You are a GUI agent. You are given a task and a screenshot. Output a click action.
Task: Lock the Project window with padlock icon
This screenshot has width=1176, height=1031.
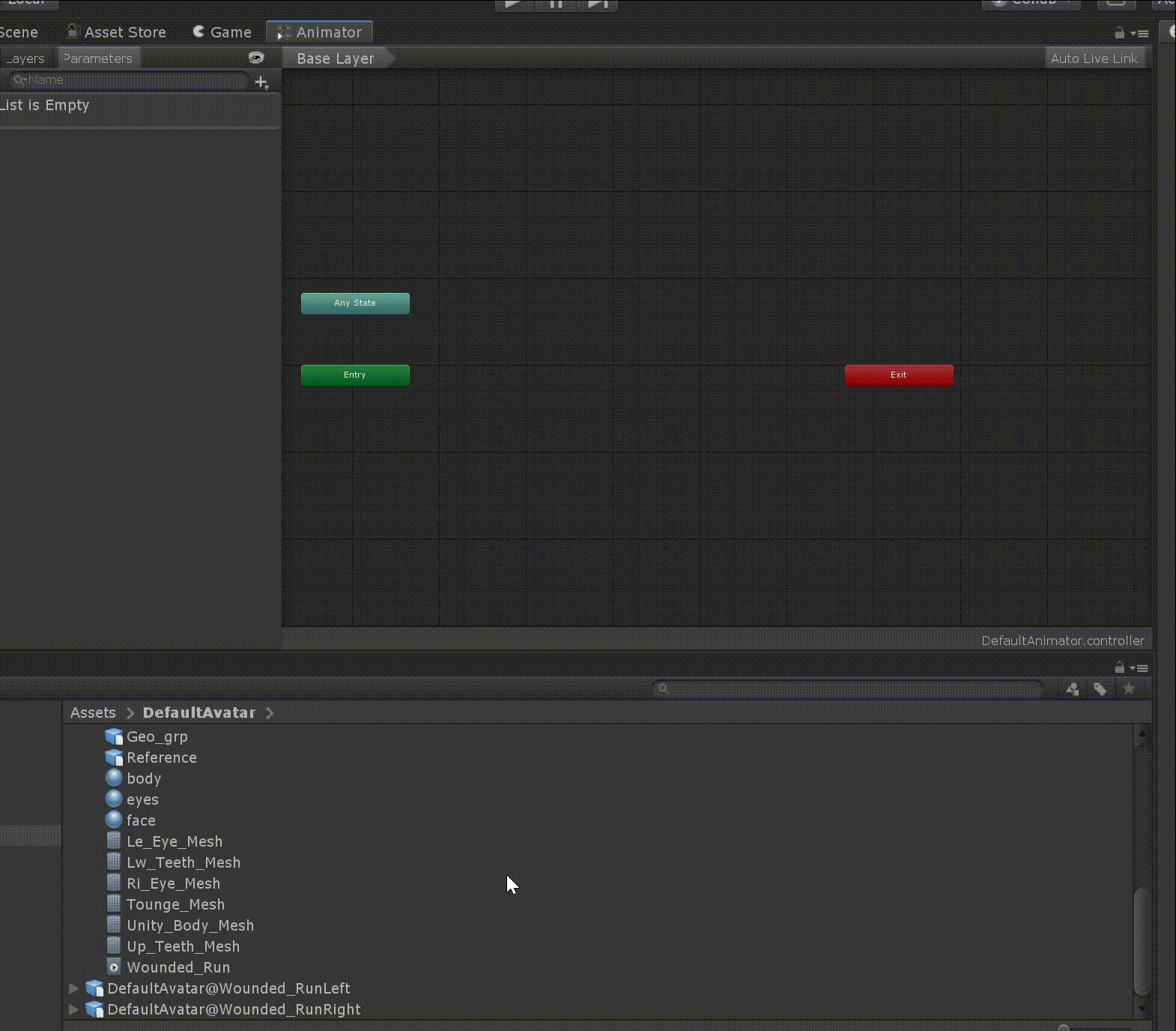pos(1119,668)
